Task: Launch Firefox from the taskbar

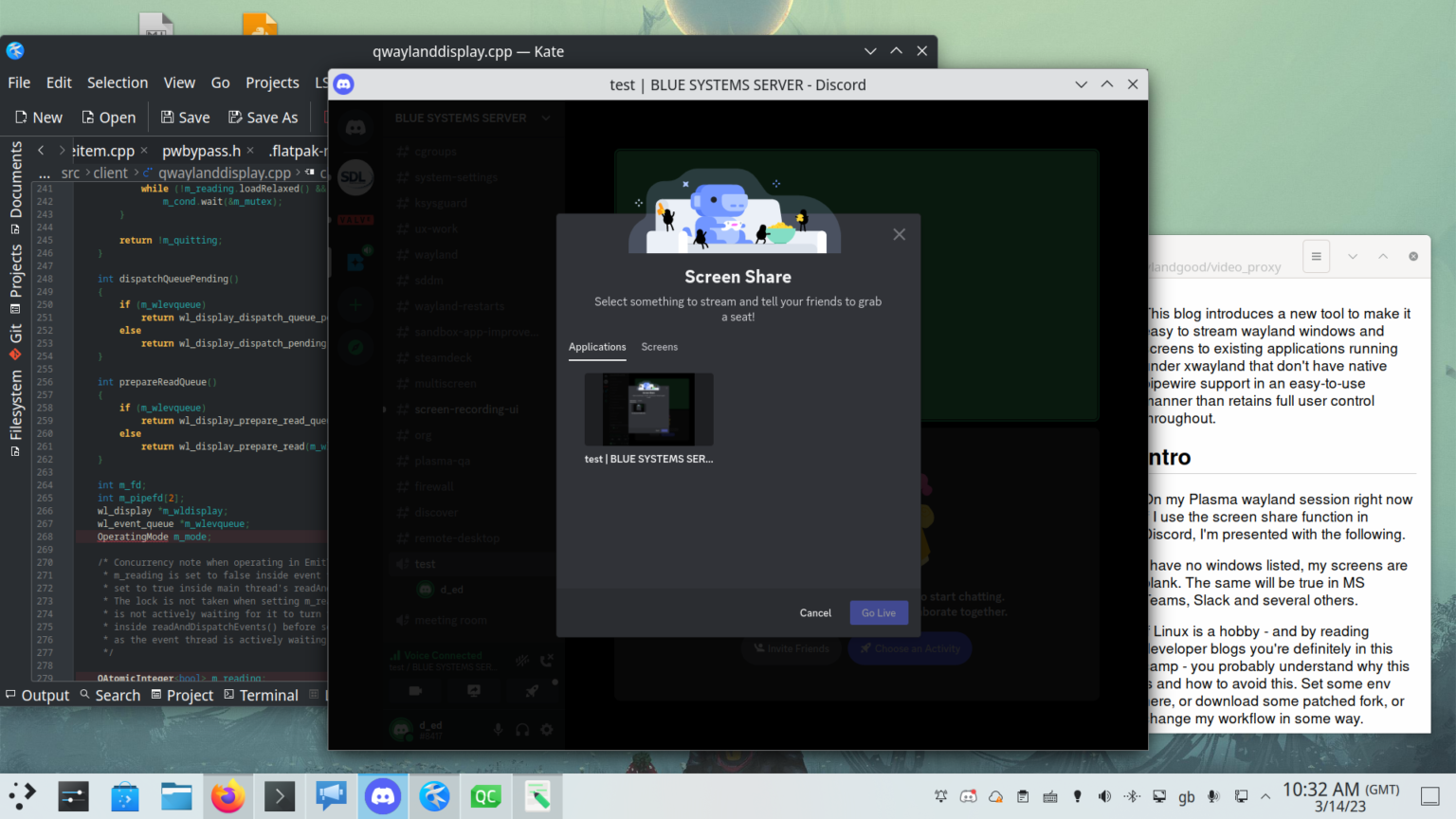Action: coord(227,797)
